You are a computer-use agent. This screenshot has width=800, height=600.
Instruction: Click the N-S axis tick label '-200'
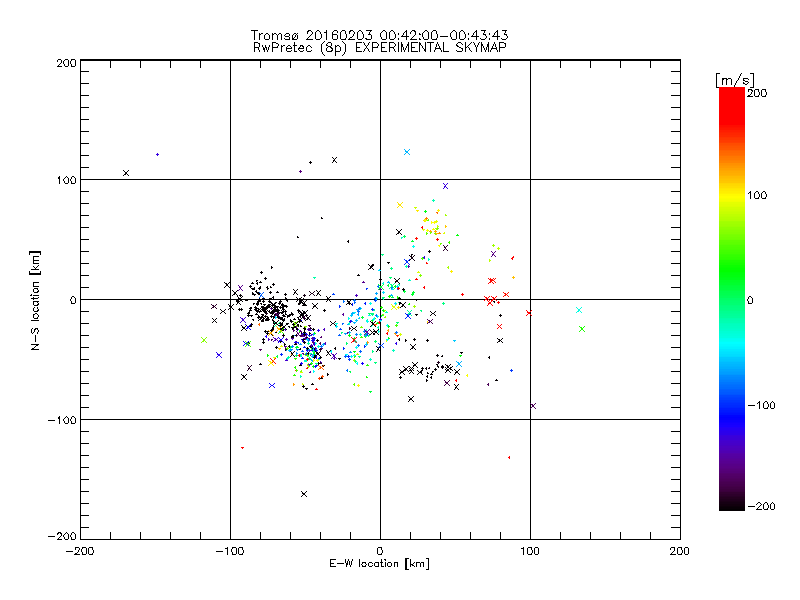click(x=62, y=536)
